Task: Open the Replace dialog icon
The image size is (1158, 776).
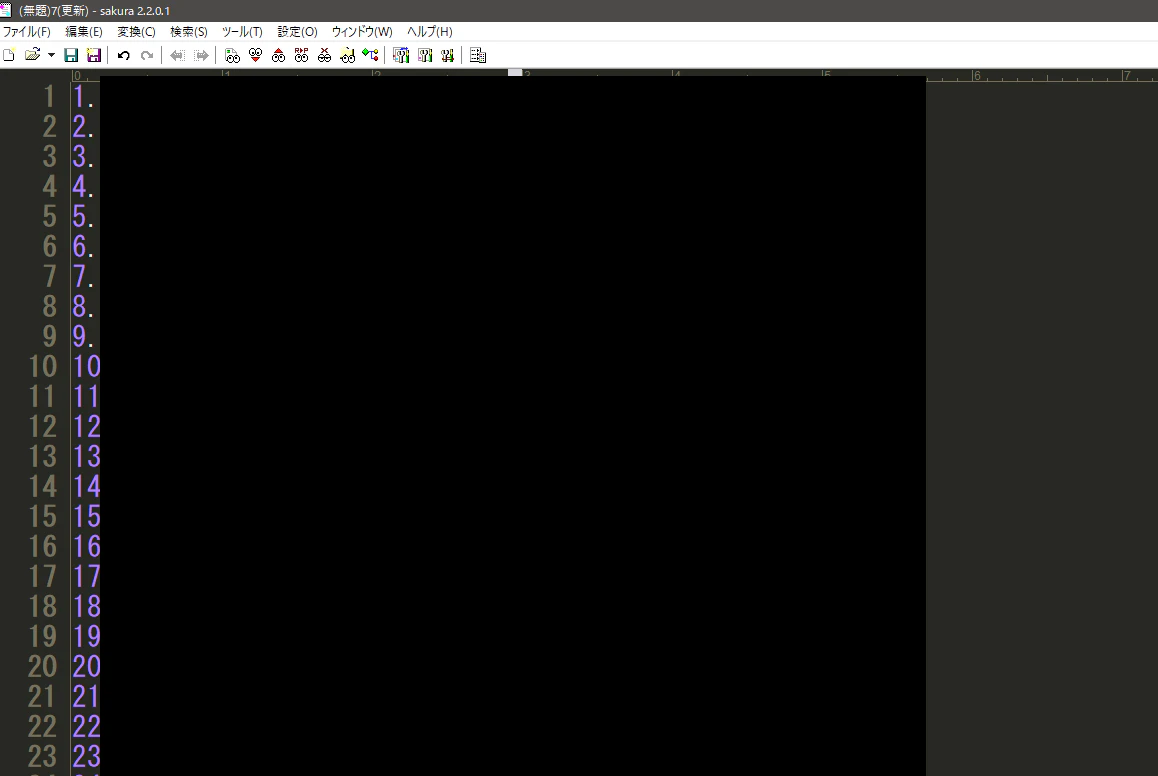Action: [x=301, y=55]
